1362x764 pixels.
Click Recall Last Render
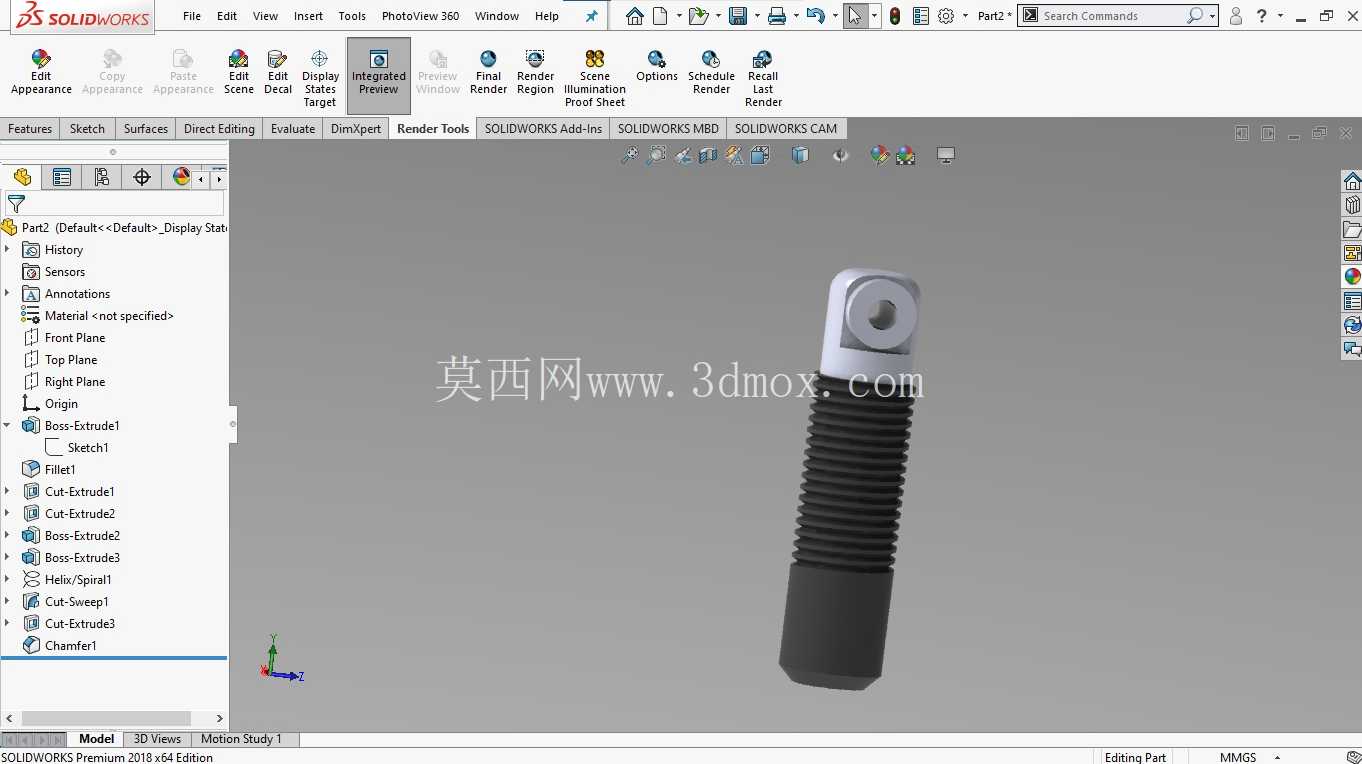pos(763,78)
